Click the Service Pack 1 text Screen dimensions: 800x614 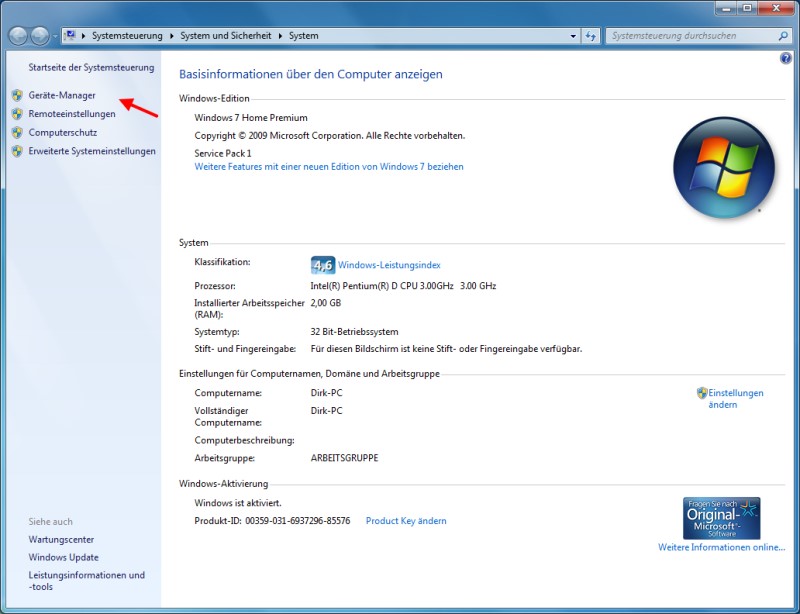(x=223, y=154)
